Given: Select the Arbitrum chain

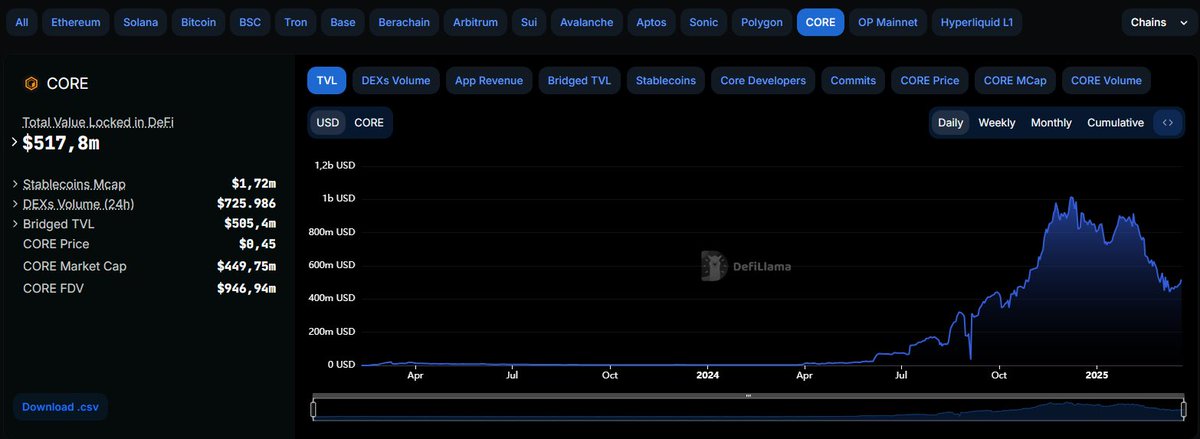Looking at the screenshot, I should 475,22.
